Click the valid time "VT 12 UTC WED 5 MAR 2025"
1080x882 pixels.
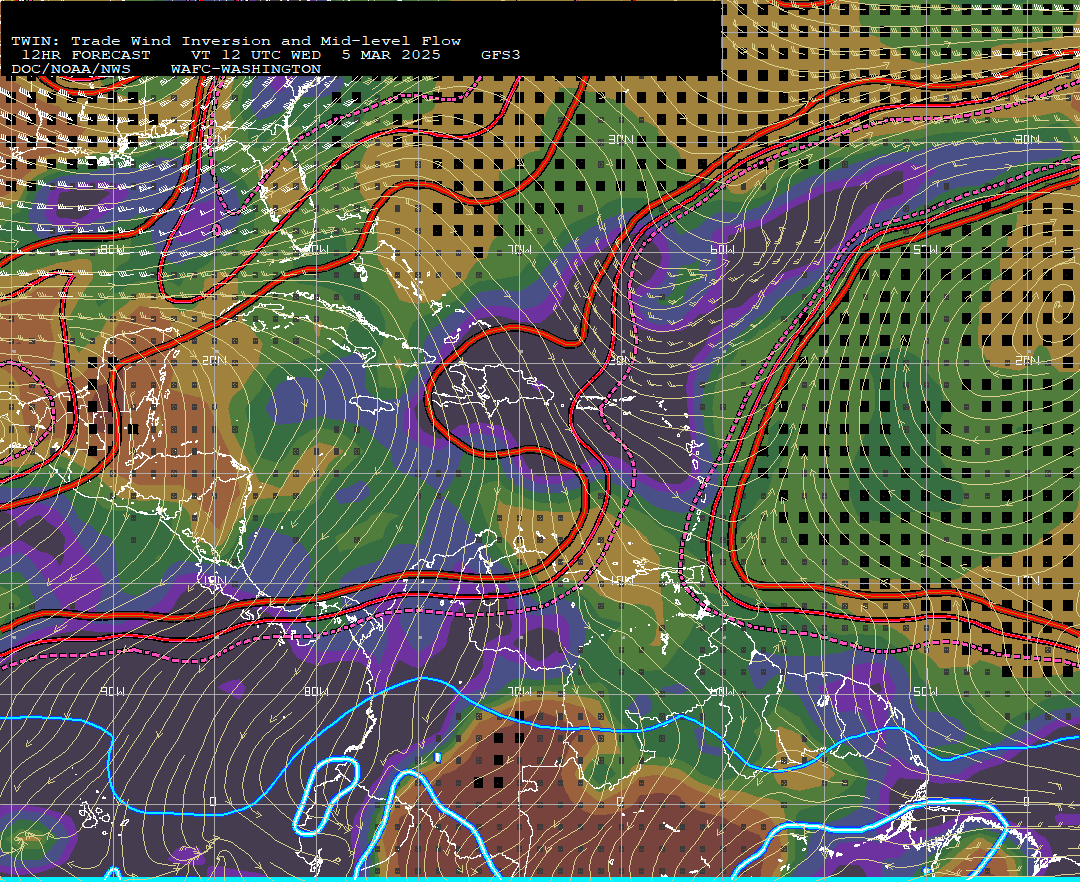315,55
